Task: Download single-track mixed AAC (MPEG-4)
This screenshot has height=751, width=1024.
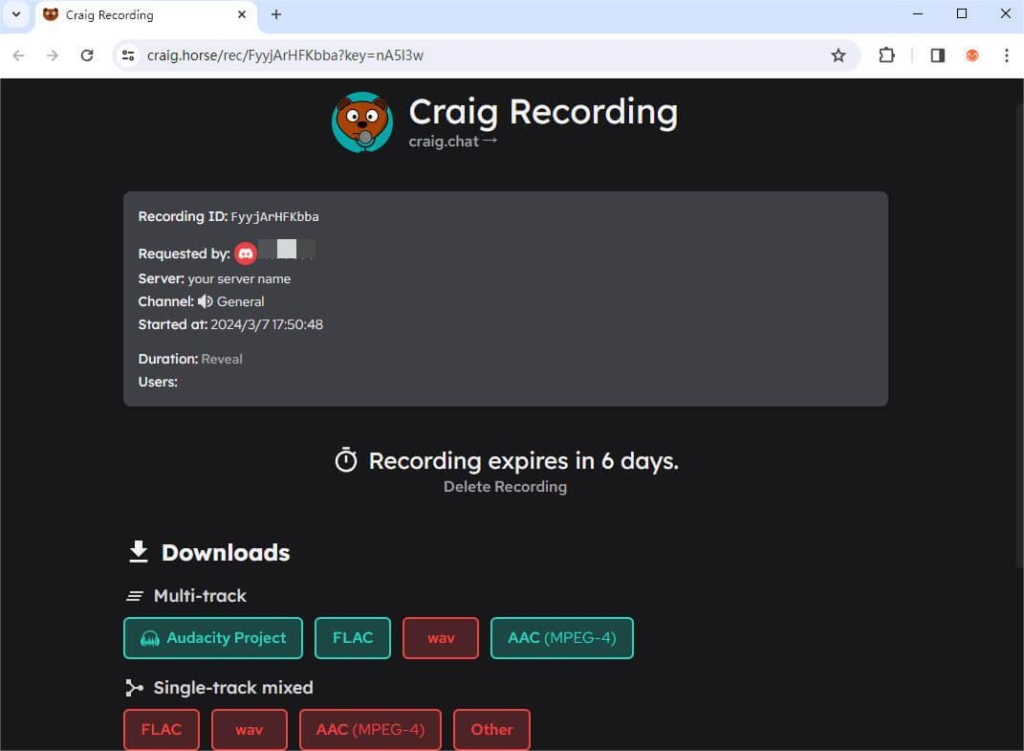Action: [370, 730]
